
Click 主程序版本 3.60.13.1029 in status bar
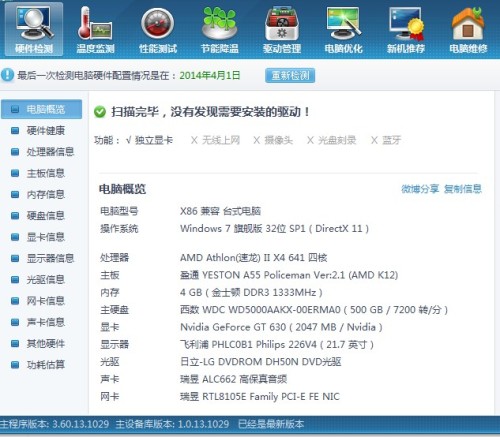coord(54,424)
